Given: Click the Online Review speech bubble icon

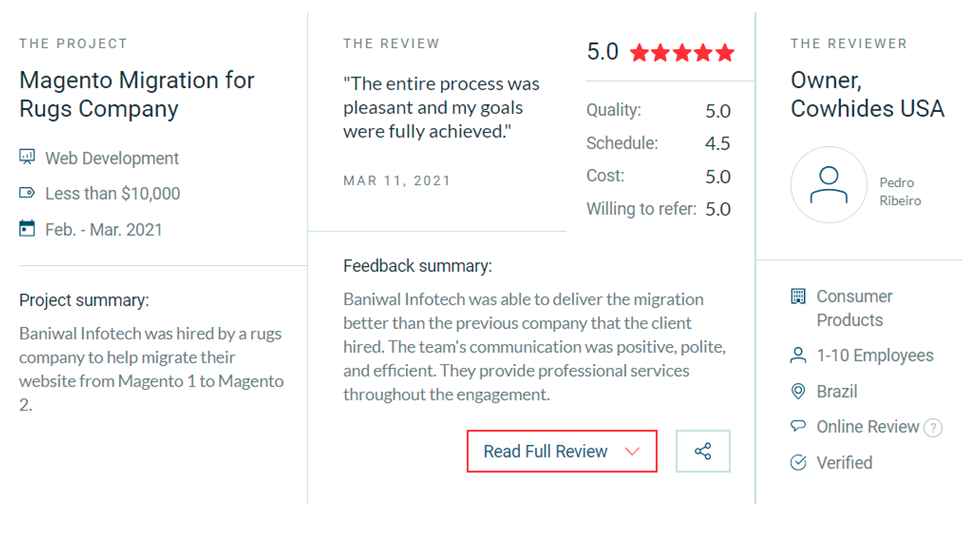Looking at the screenshot, I should coord(798,426).
